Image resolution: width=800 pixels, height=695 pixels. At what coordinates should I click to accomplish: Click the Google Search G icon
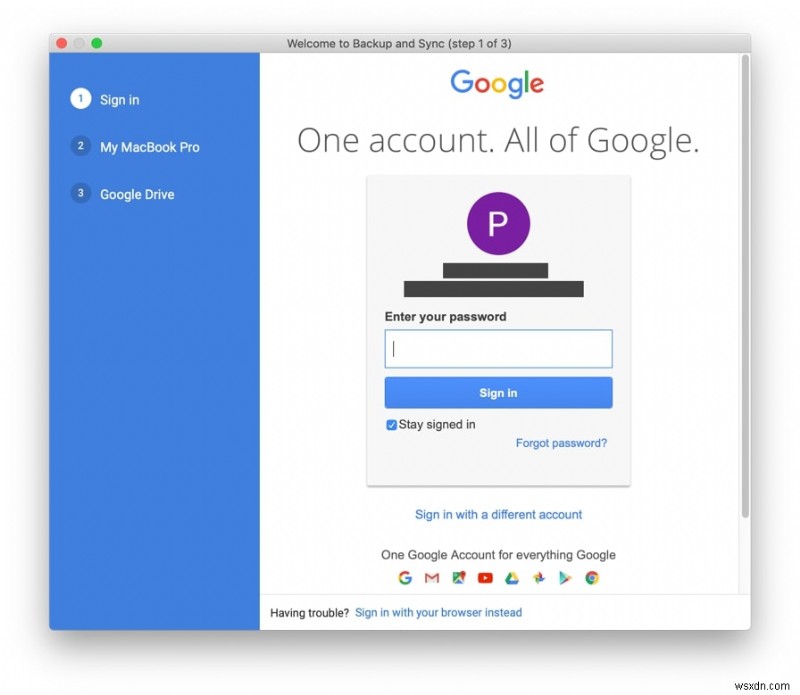405,578
